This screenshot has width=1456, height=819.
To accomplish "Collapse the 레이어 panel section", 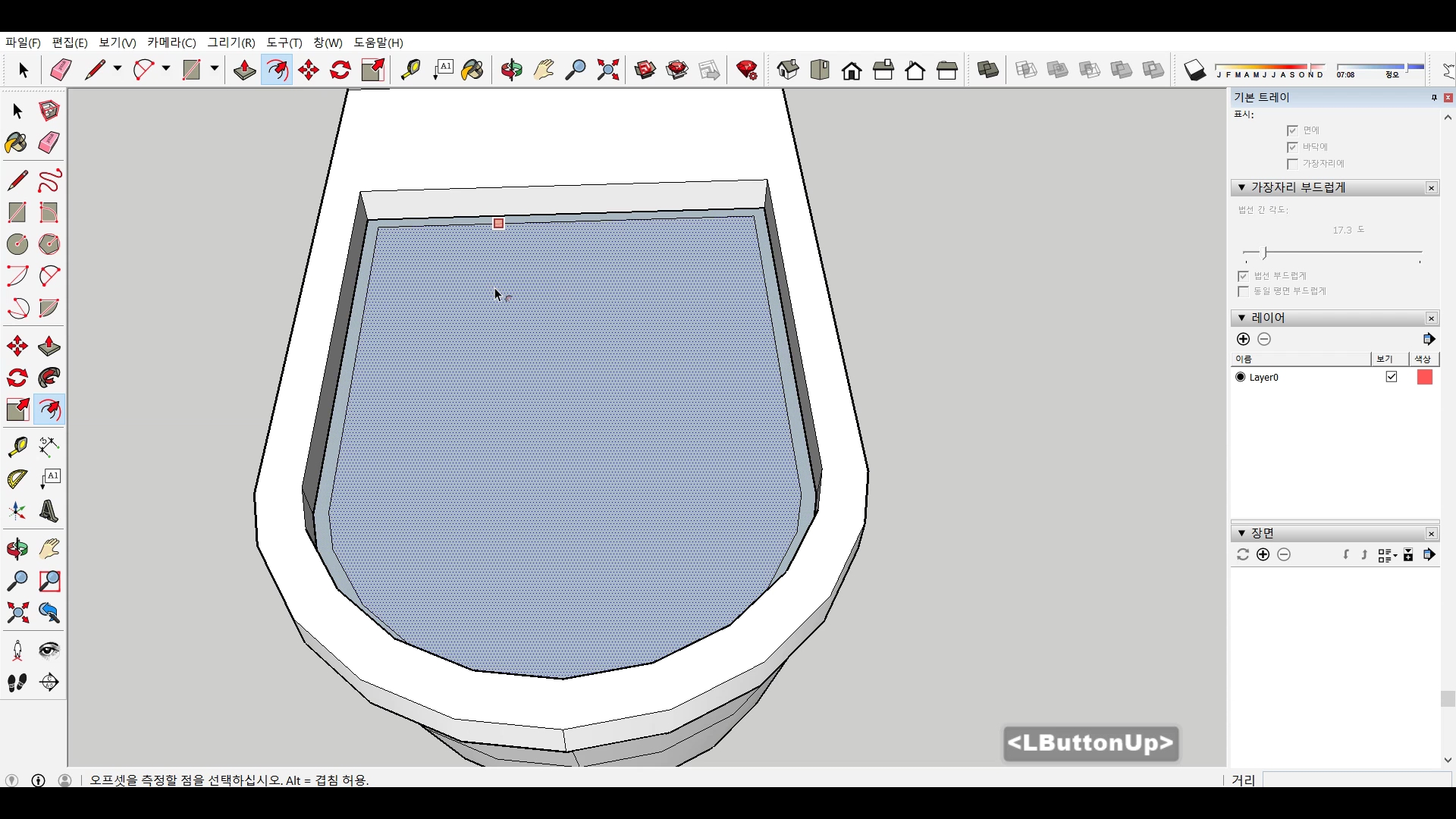I will click(1241, 318).
